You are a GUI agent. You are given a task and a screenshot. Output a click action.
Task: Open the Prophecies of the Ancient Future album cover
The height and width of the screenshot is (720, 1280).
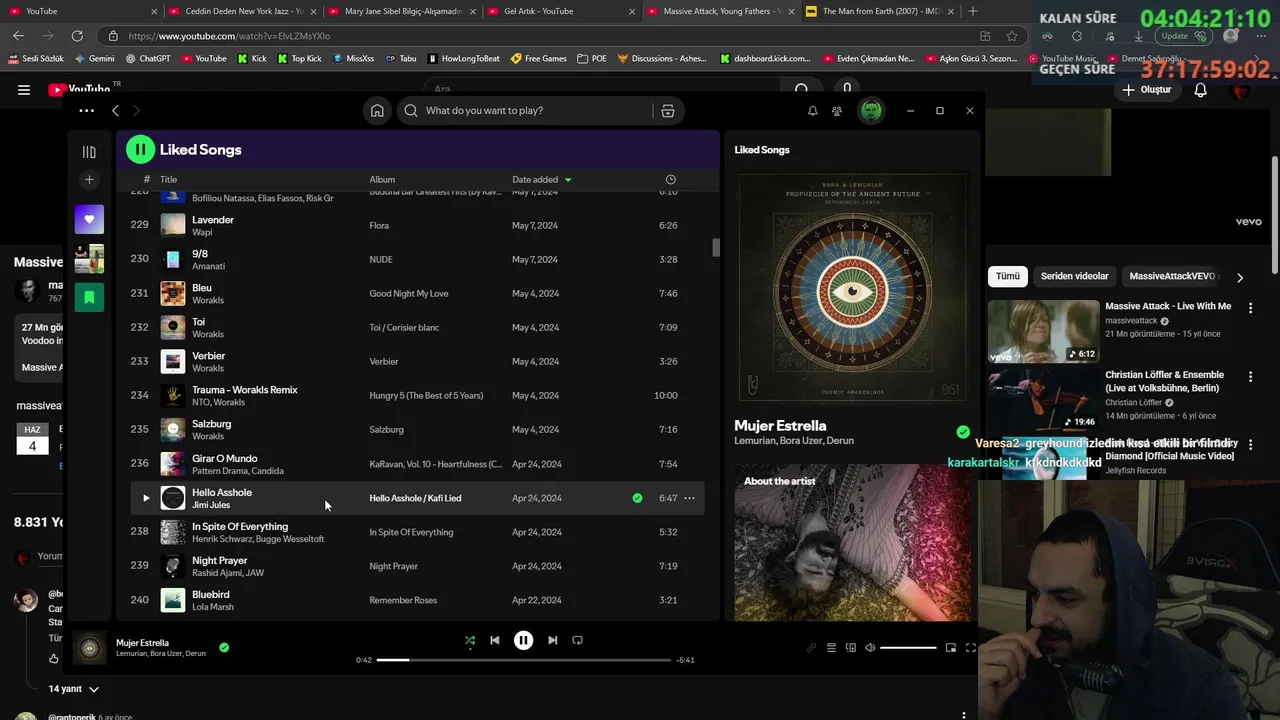pos(852,287)
